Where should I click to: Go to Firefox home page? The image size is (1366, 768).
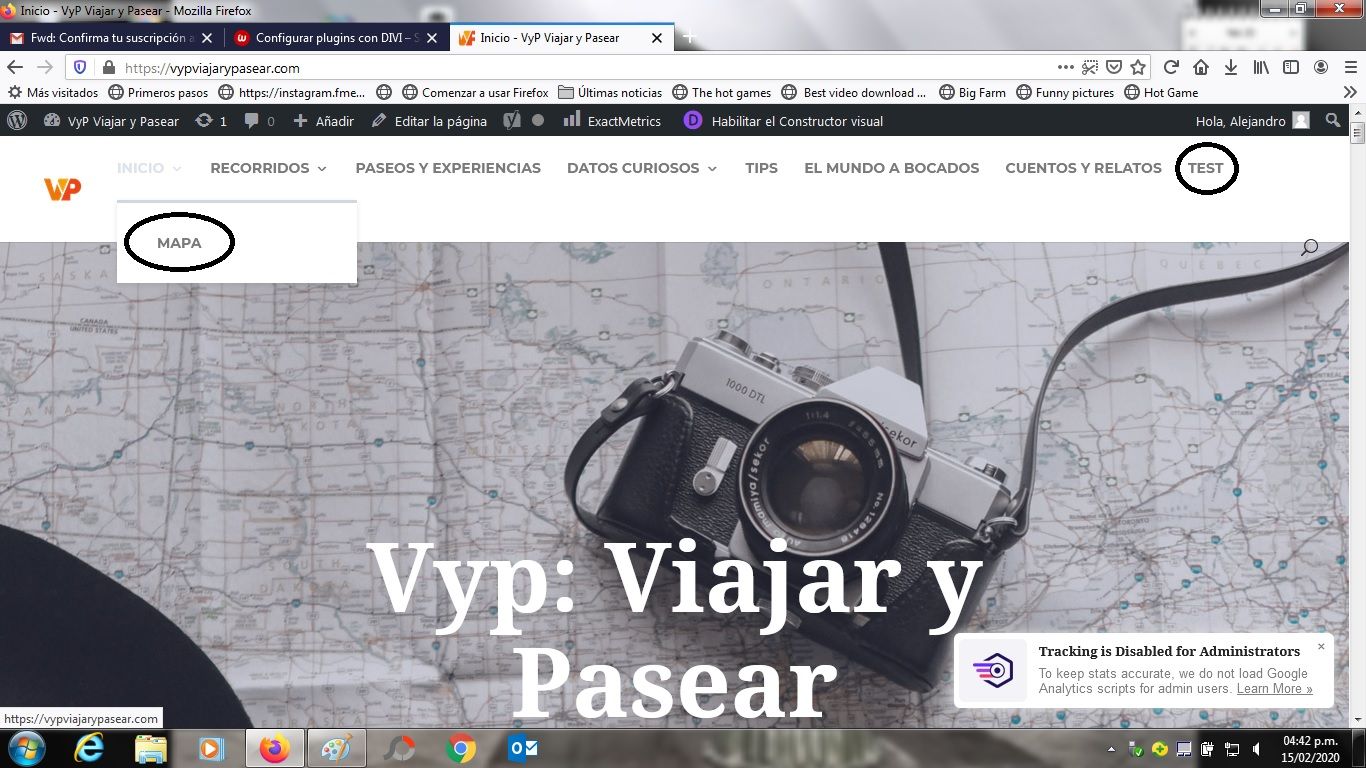click(x=1201, y=67)
